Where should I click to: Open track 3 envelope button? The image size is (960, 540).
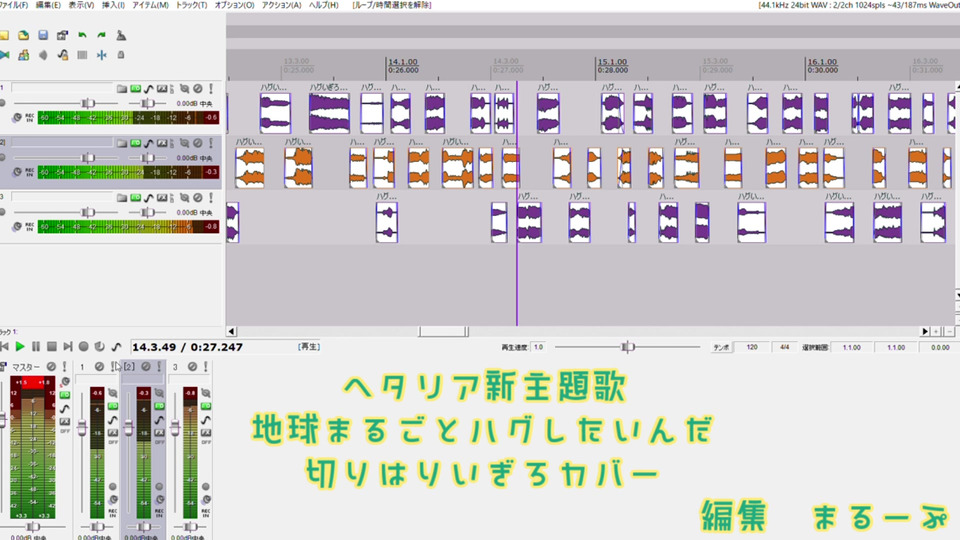click(149, 198)
